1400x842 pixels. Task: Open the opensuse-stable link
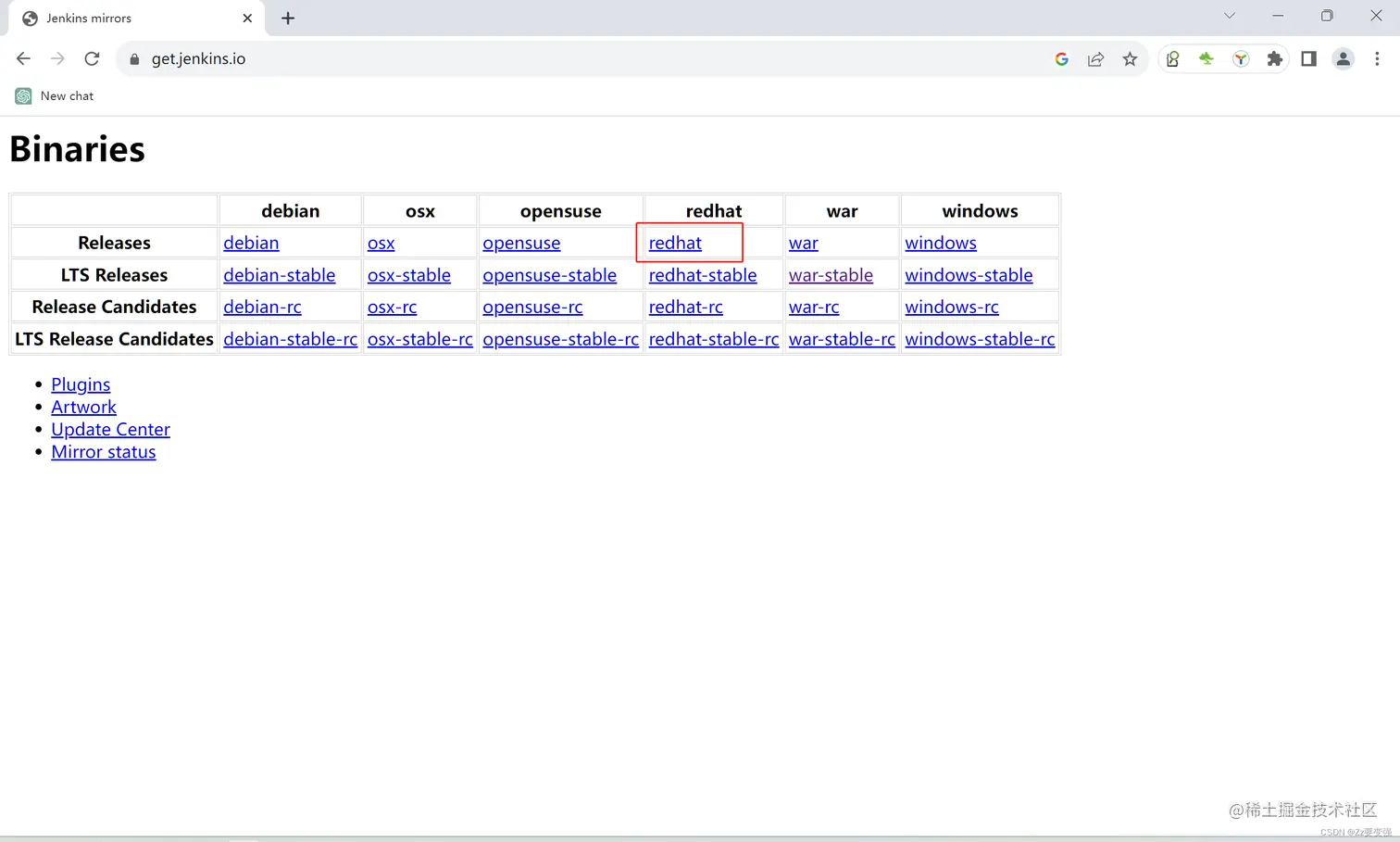click(x=549, y=275)
